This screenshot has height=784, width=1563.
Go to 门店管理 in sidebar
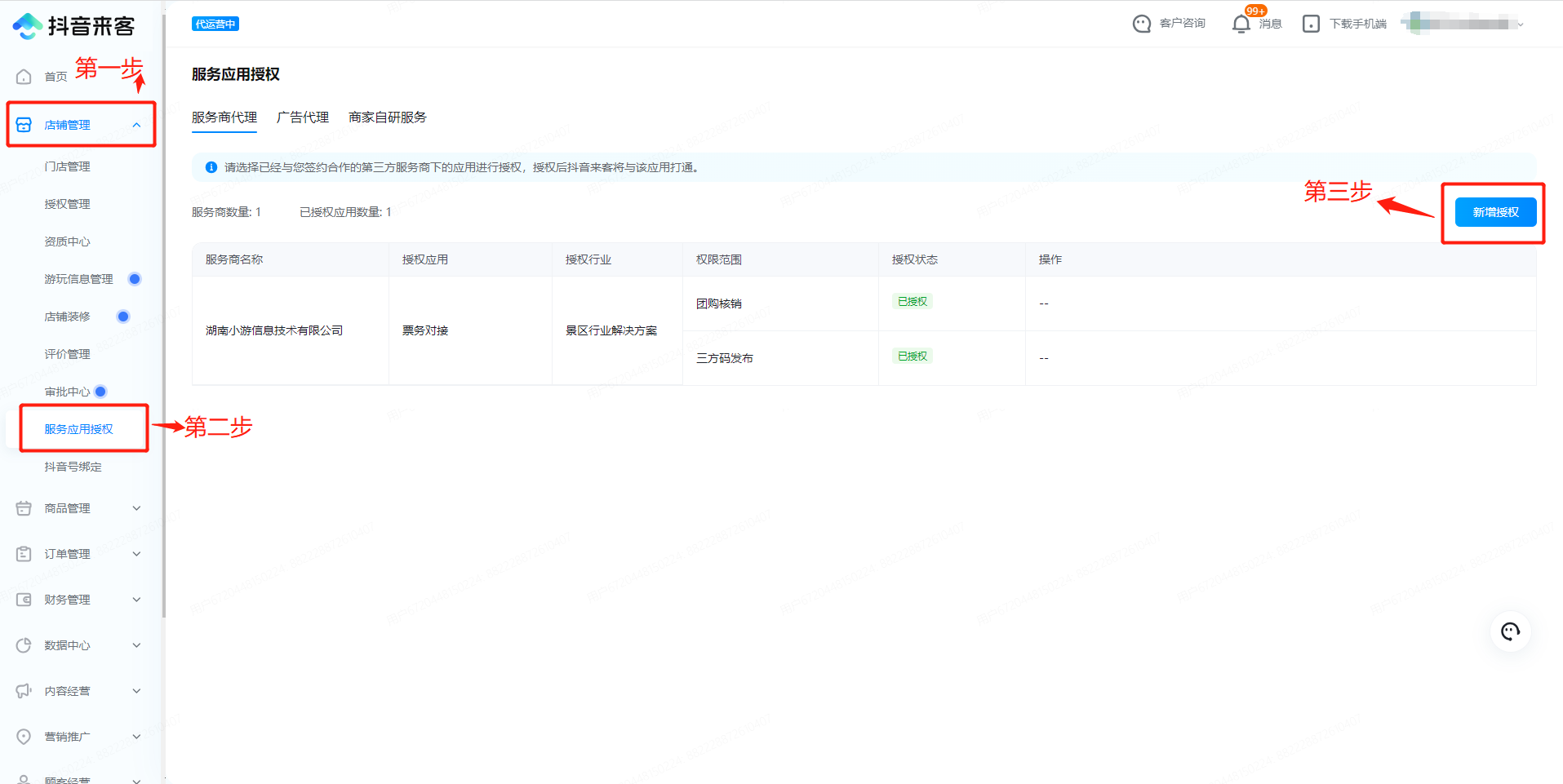(x=67, y=166)
